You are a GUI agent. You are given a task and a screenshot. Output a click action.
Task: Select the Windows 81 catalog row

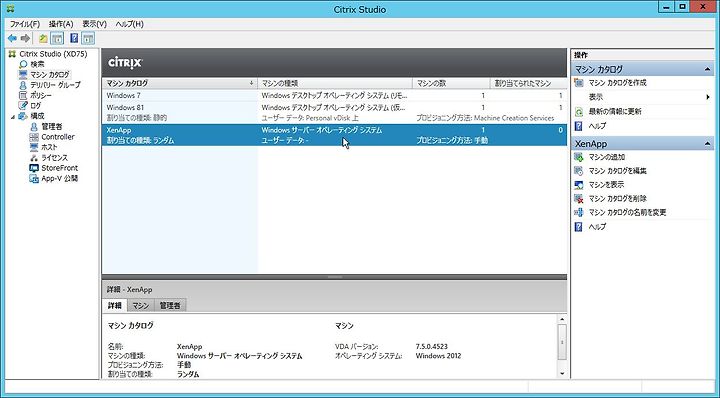[x=334, y=112]
